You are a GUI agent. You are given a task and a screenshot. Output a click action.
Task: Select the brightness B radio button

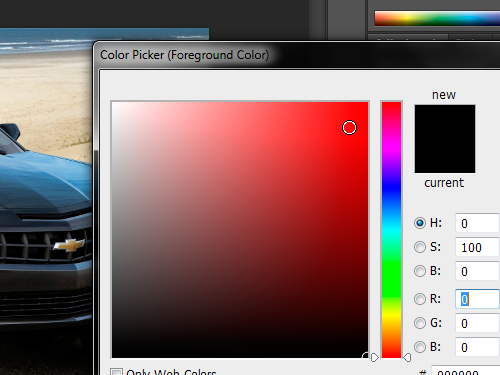click(420, 271)
